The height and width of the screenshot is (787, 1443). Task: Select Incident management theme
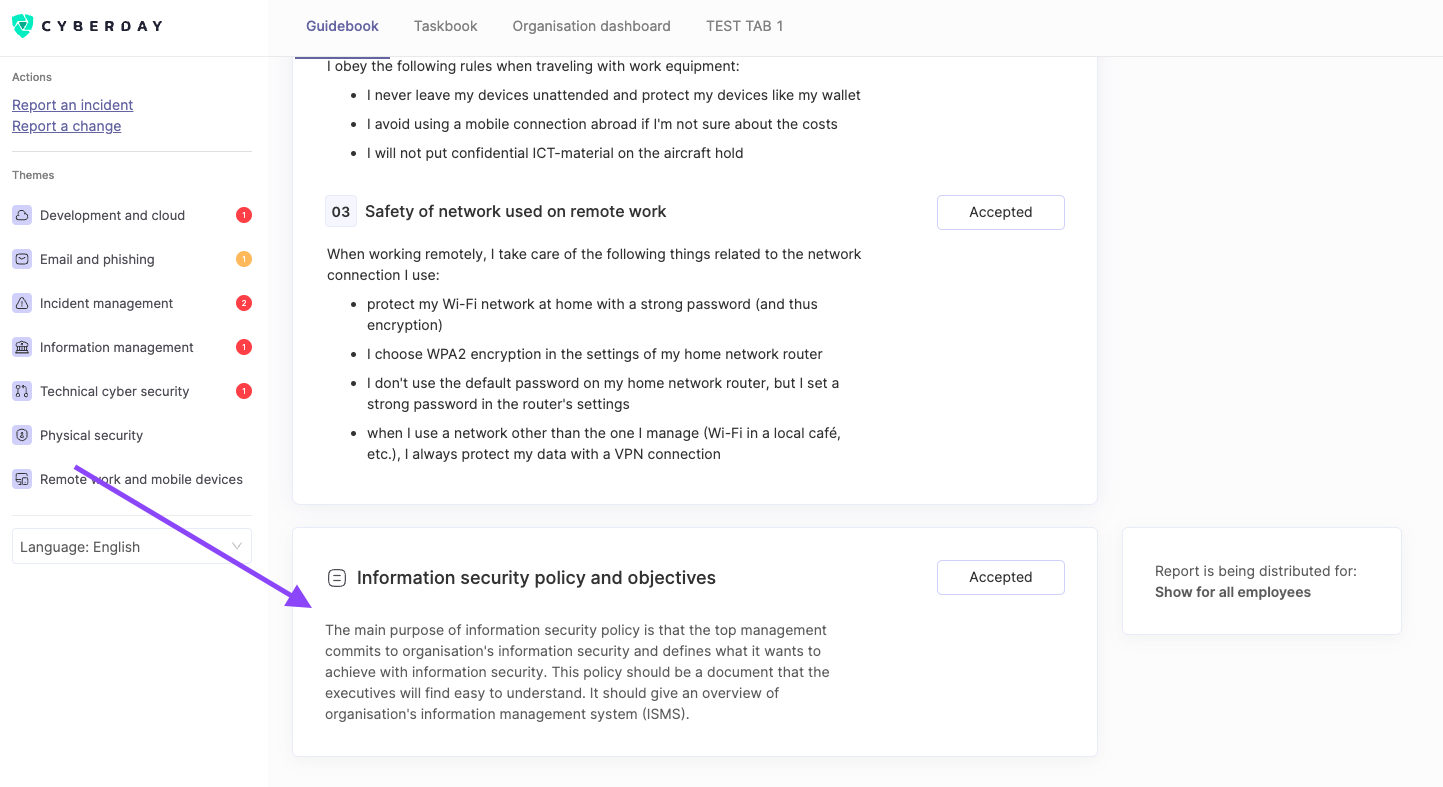point(132,303)
